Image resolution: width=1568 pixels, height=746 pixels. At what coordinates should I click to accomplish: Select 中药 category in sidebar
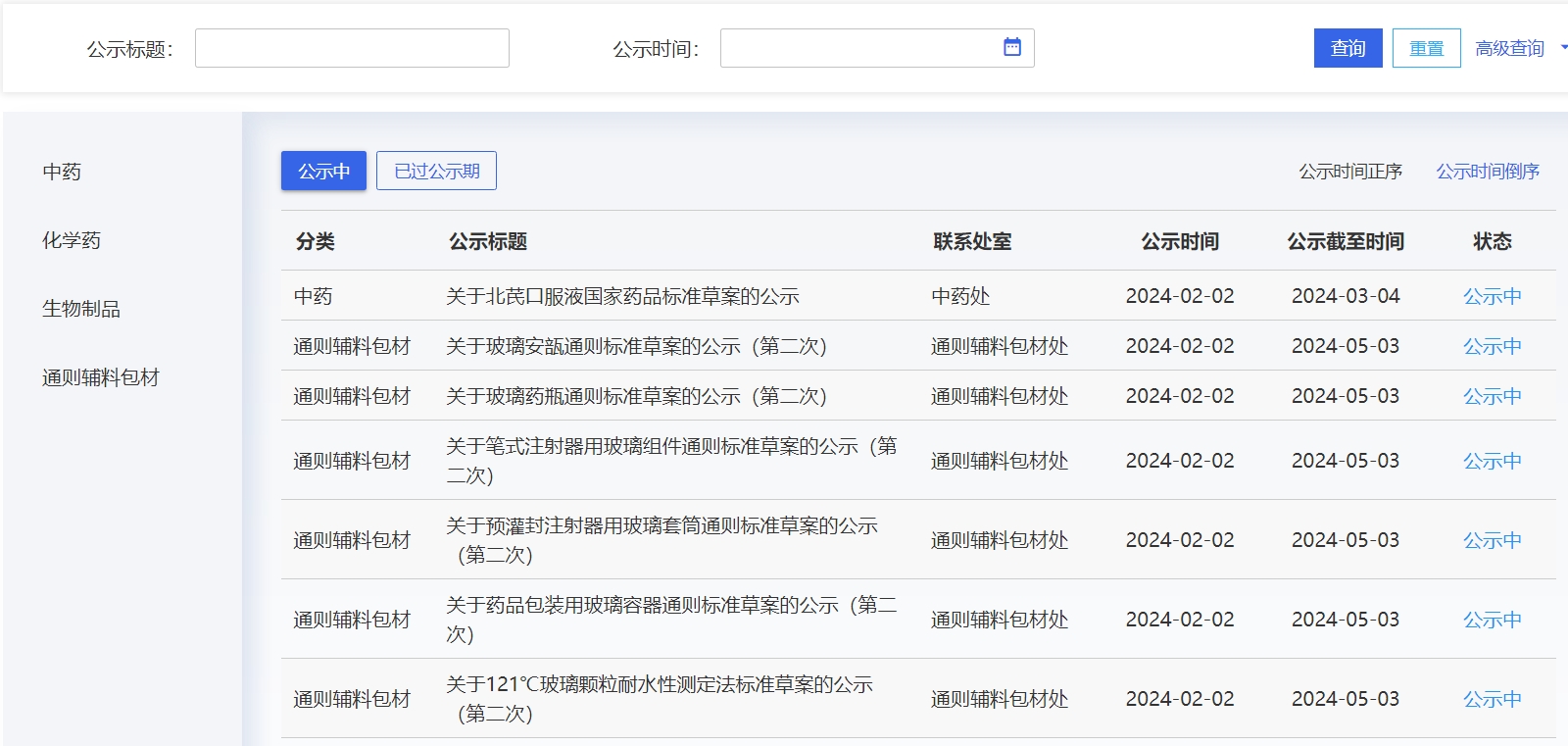coord(62,172)
